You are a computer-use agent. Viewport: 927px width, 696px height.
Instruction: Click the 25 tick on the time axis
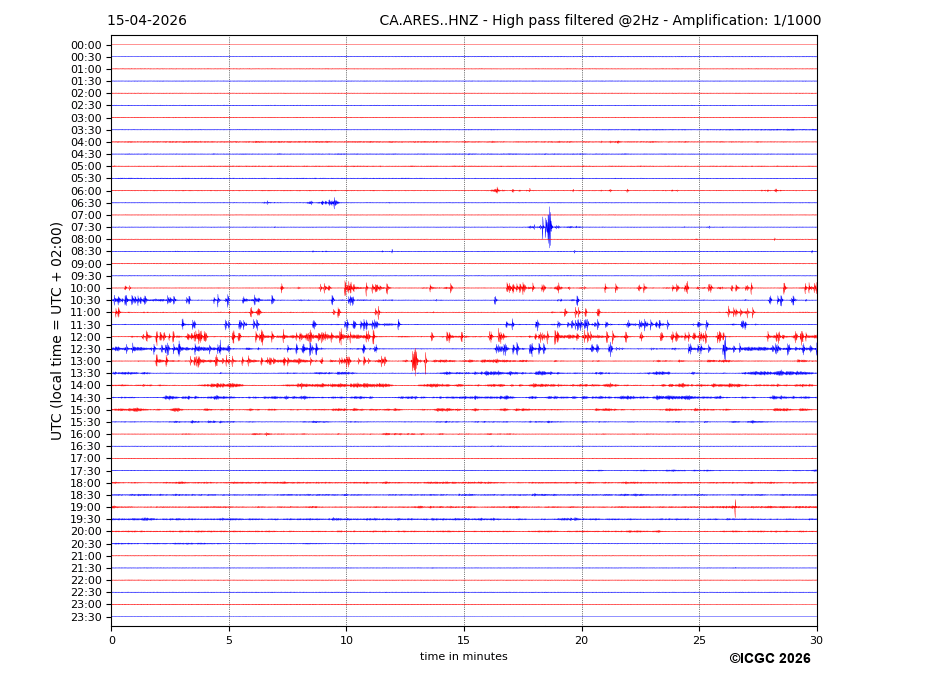(699, 640)
